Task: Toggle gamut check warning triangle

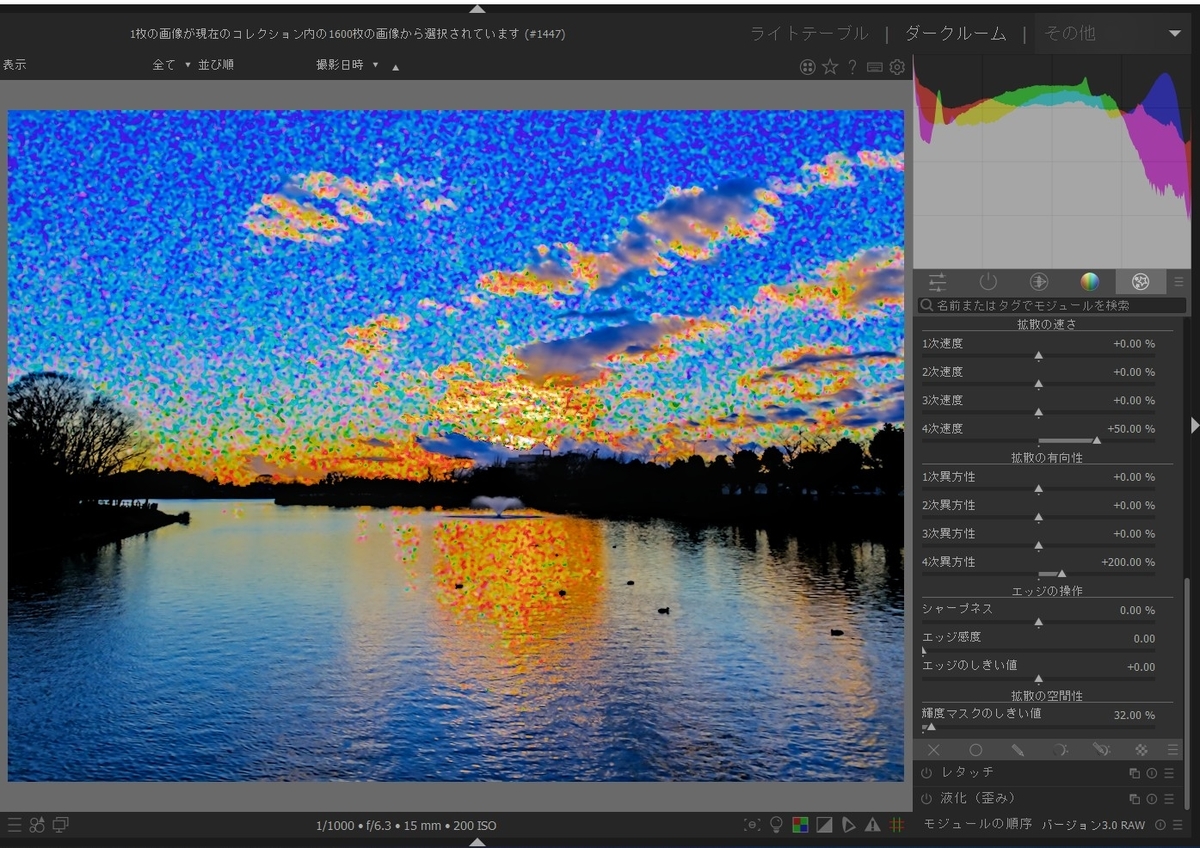Action: coord(872,825)
